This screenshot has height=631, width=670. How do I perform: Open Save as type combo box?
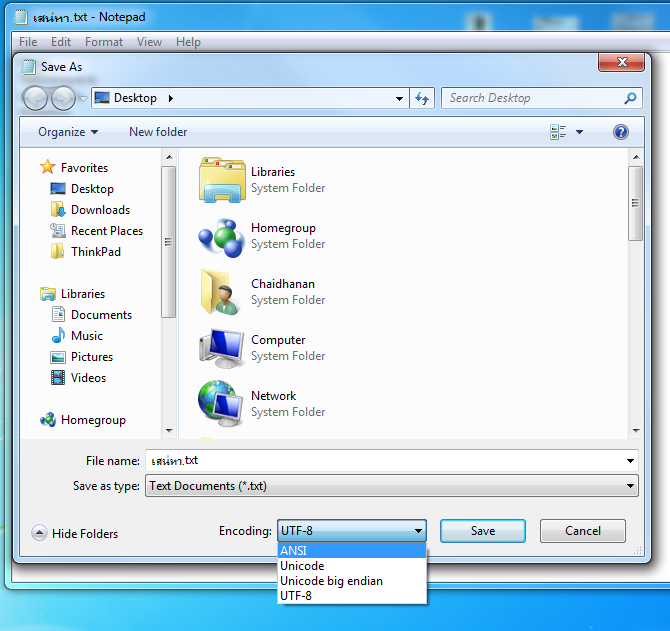[x=392, y=486]
